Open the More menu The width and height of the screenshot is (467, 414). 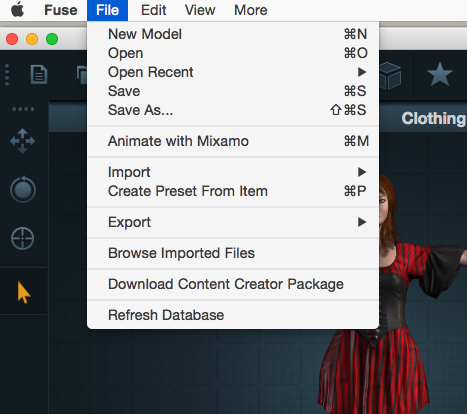pos(251,10)
